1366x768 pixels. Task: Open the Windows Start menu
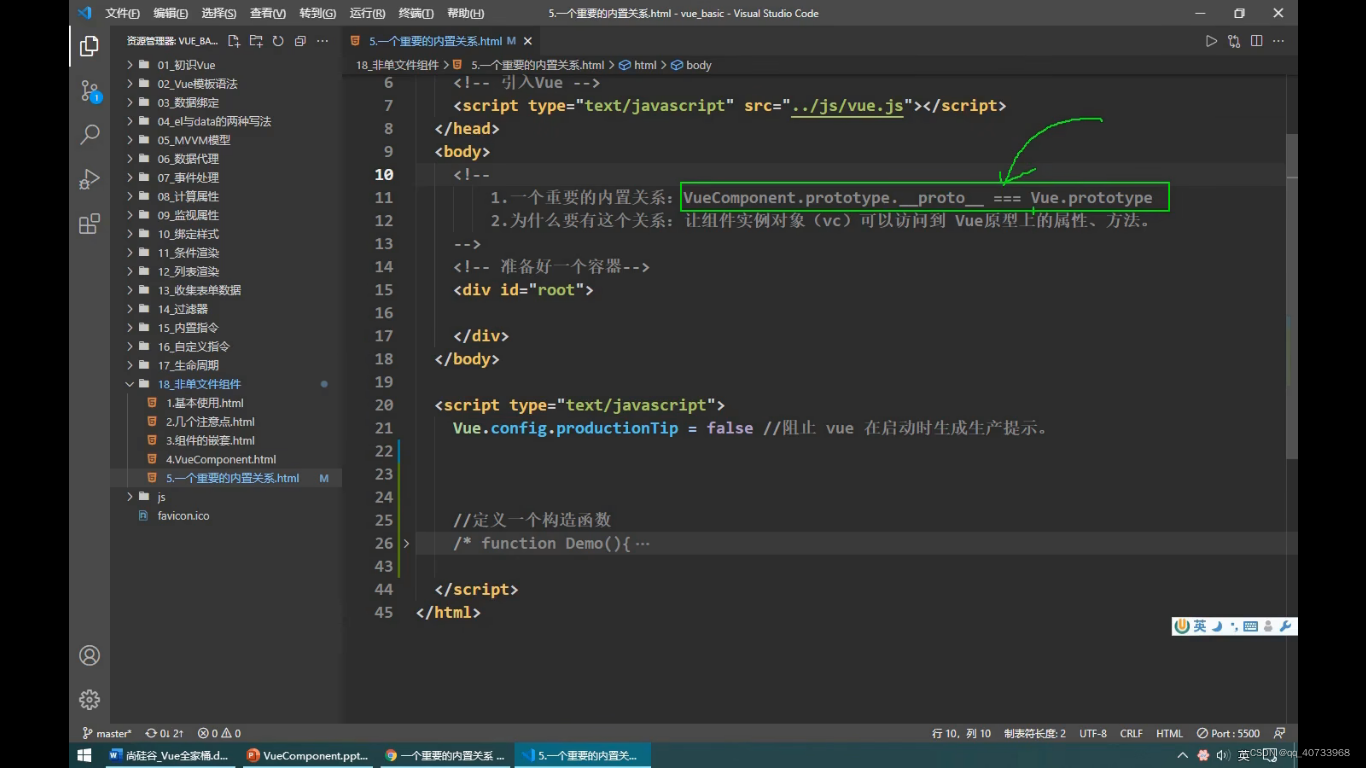(85, 755)
